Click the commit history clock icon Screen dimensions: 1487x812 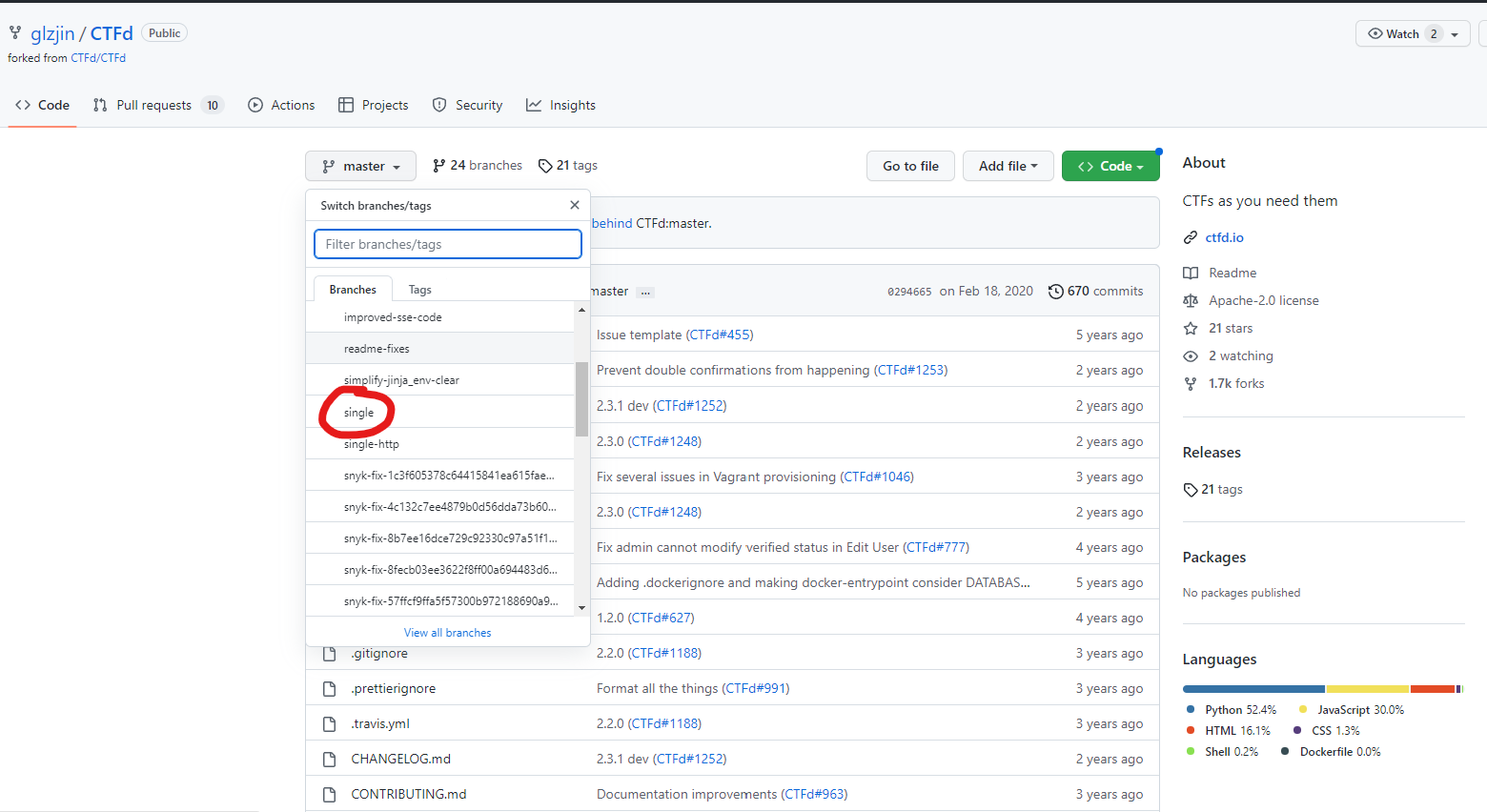(x=1055, y=292)
